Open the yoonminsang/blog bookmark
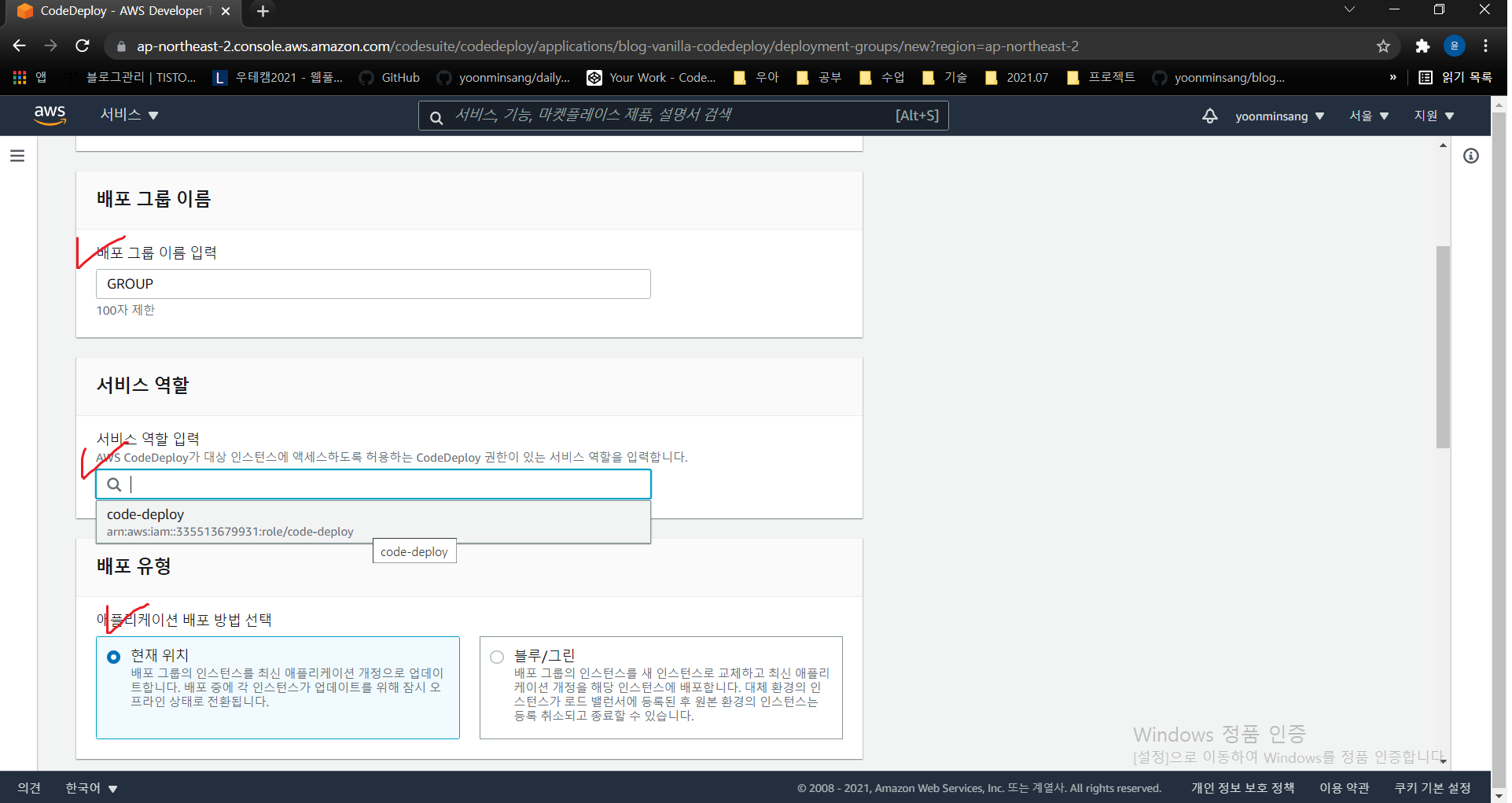The height and width of the screenshot is (803, 1512). tap(1219, 77)
